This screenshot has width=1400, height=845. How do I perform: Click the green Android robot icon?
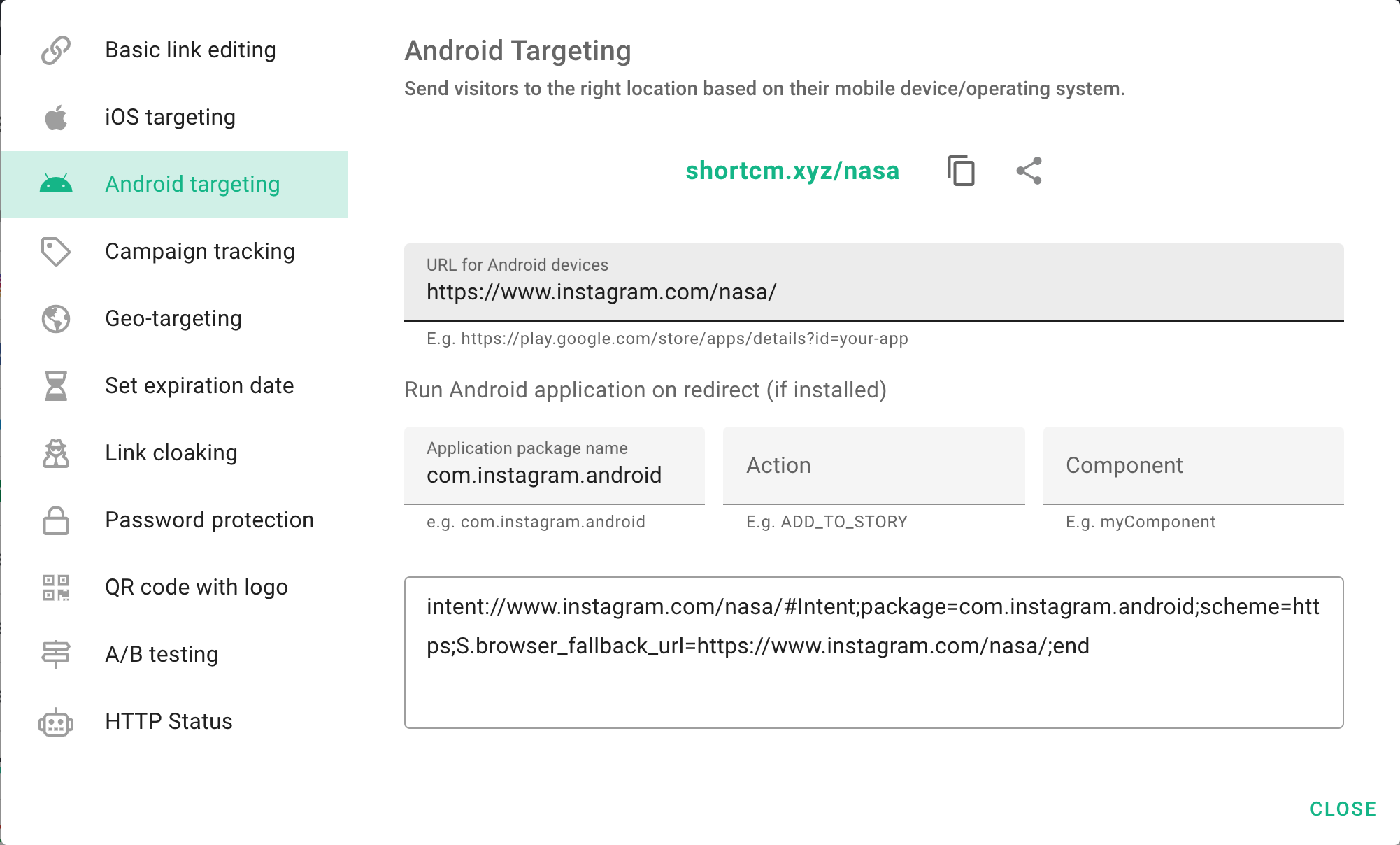(x=56, y=184)
